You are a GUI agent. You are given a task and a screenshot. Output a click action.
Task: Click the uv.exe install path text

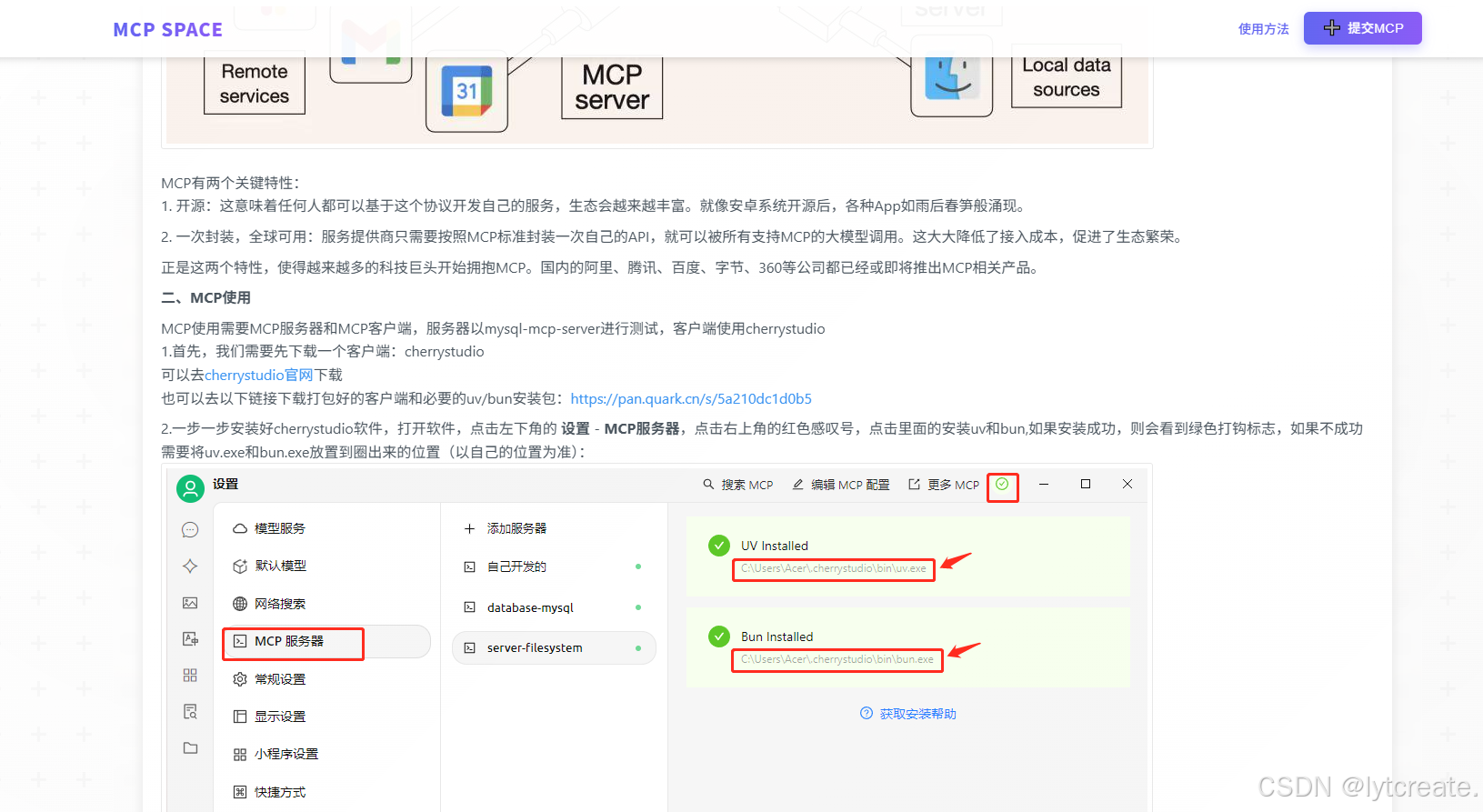(834, 568)
